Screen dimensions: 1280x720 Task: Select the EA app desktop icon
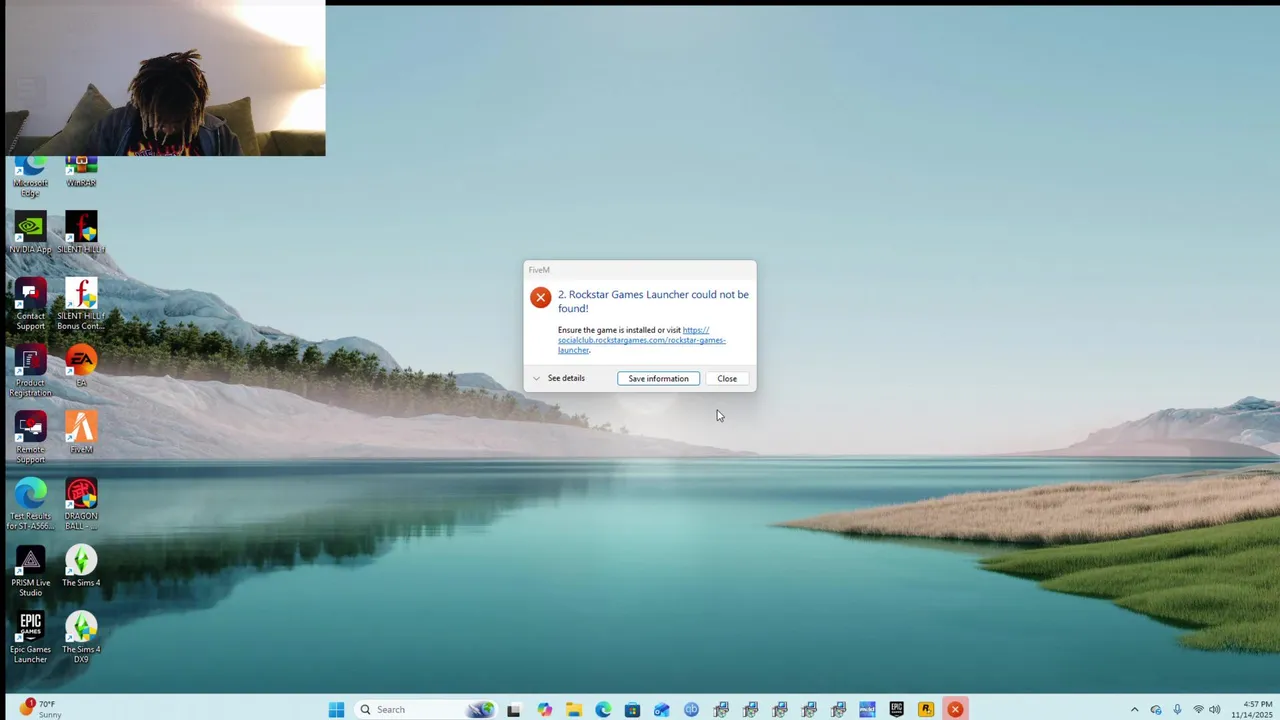[81, 366]
